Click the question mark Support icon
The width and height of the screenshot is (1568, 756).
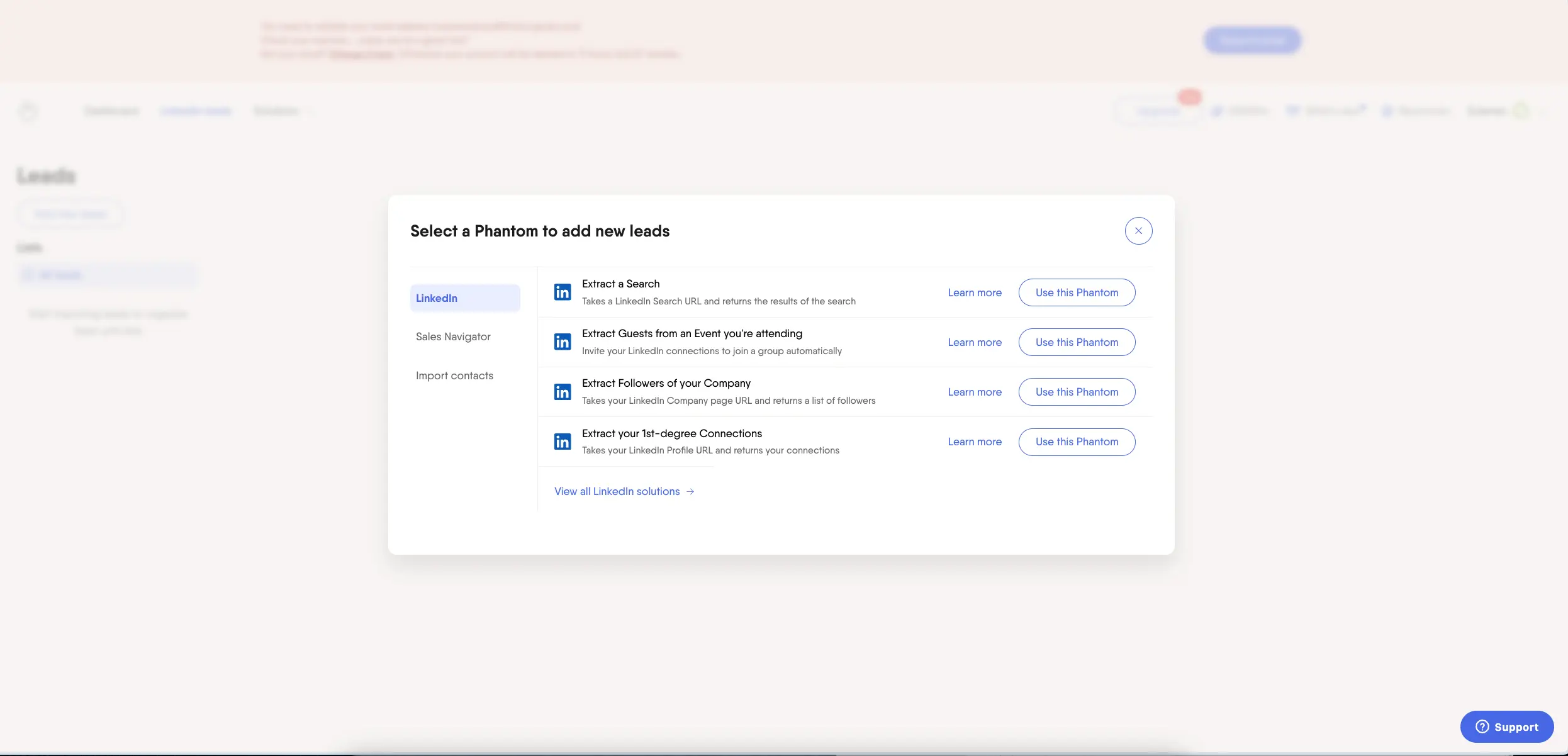click(x=1482, y=726)
